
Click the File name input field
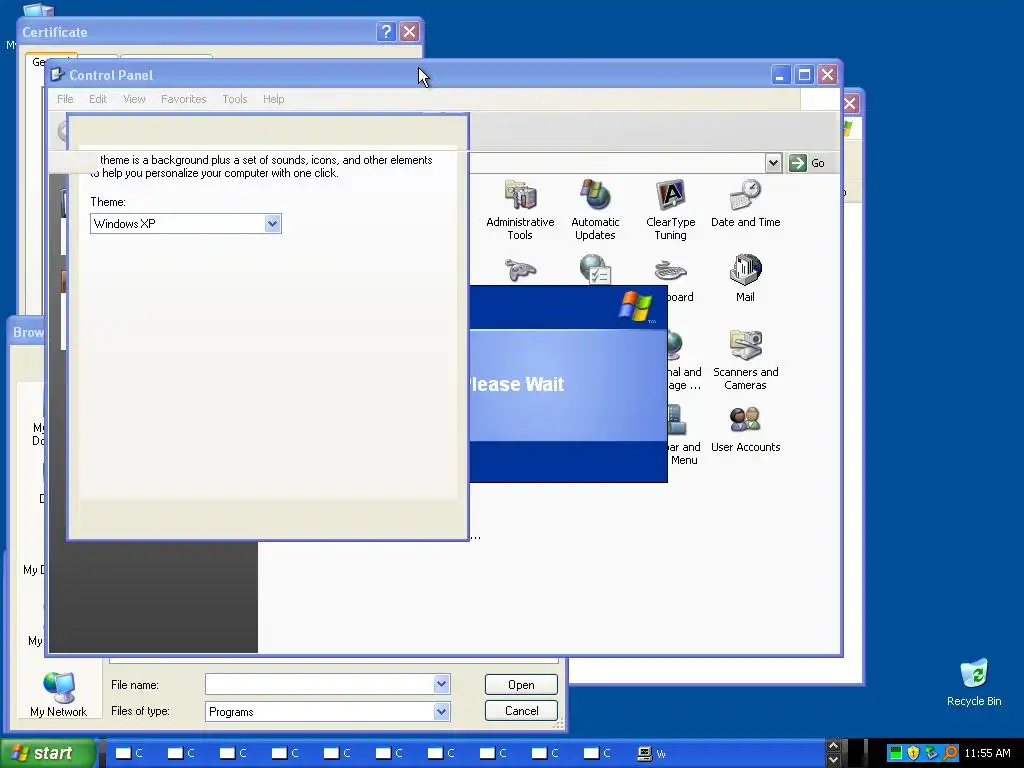pos(319,684)
